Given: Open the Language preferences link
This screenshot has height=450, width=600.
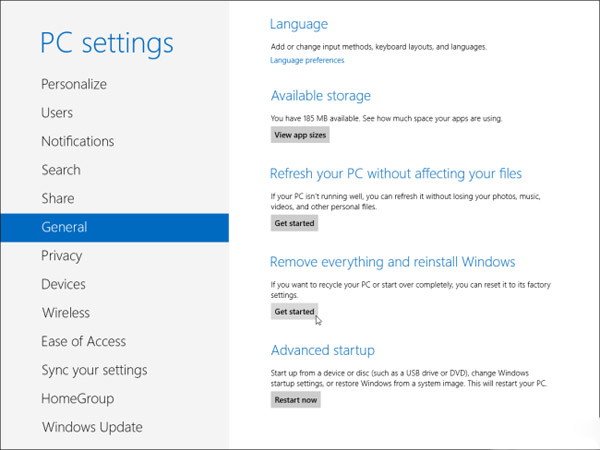Looking at the screenshot, I should (x=307, y=60).
